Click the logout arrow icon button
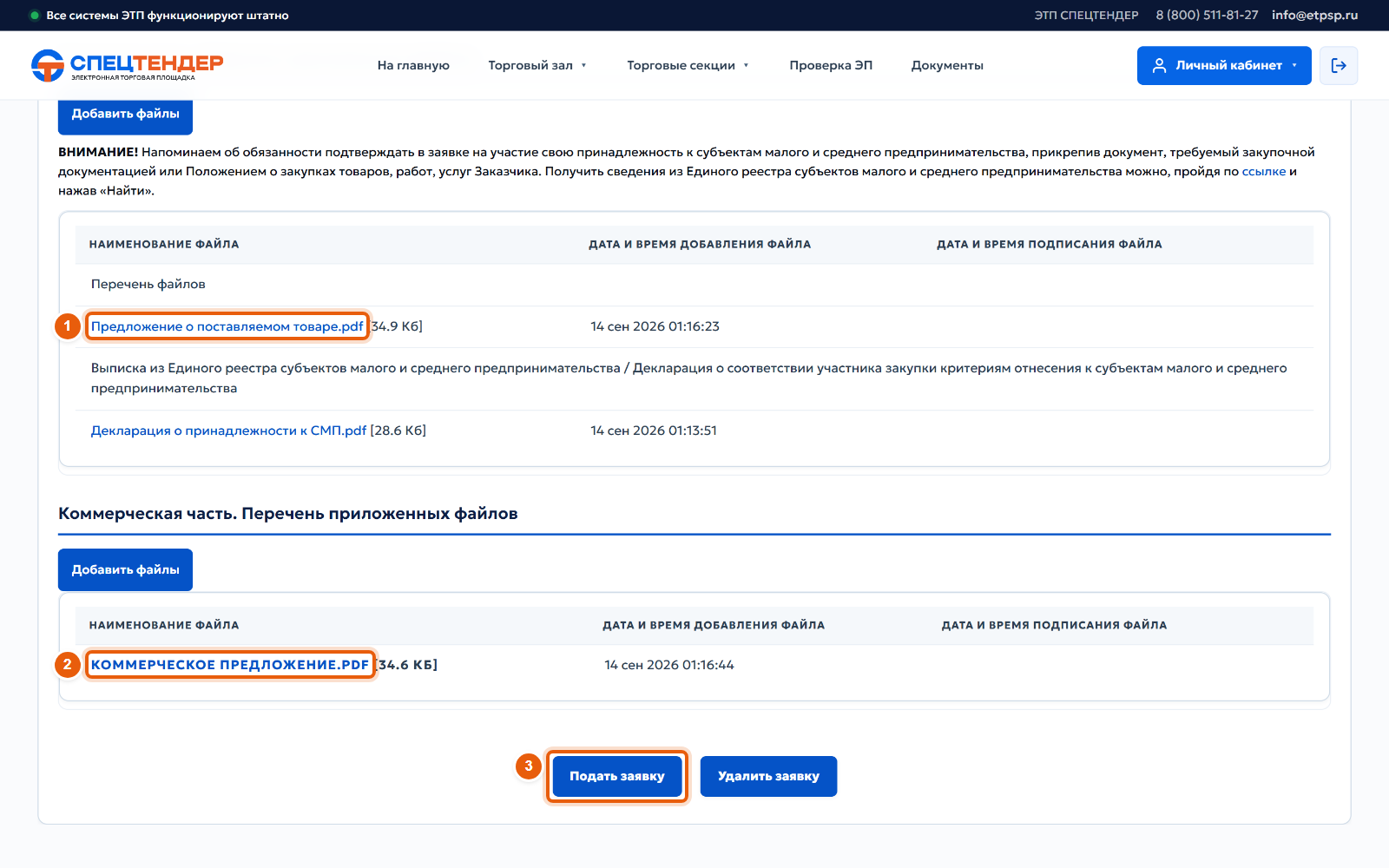Image resolution: width=1389 pixels, height=868 pixels. tap(1339, 65)
